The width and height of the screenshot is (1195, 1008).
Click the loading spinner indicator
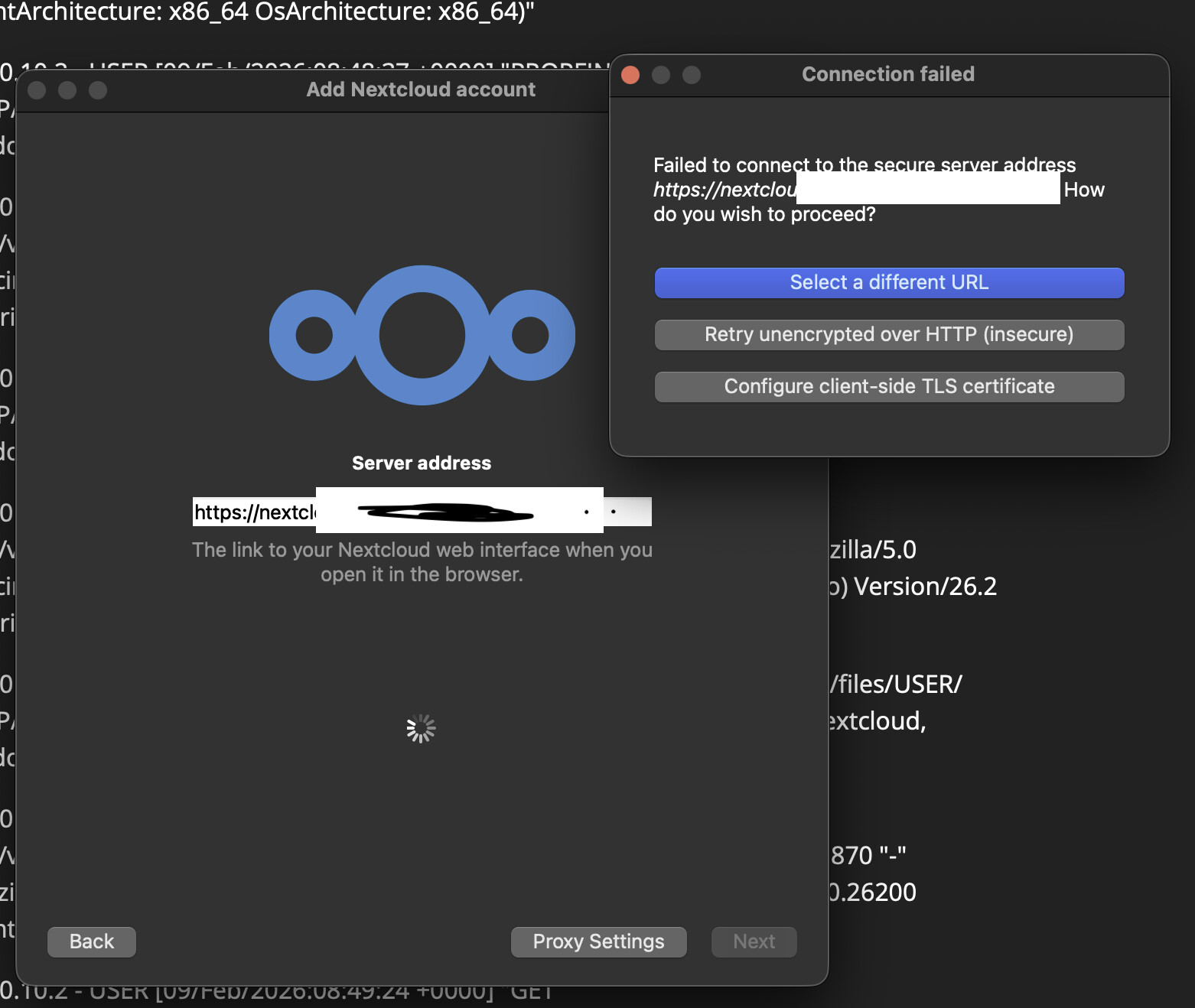tap(421, 729)
